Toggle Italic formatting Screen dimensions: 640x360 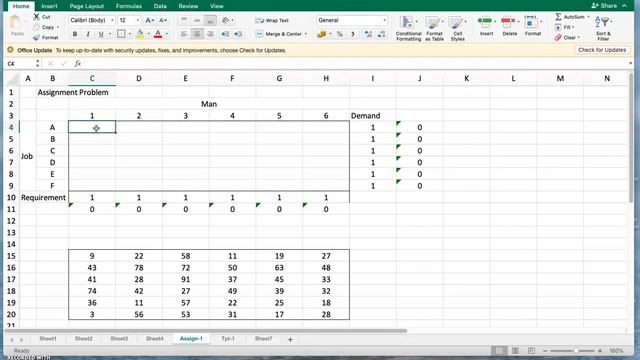coord(88,34)
